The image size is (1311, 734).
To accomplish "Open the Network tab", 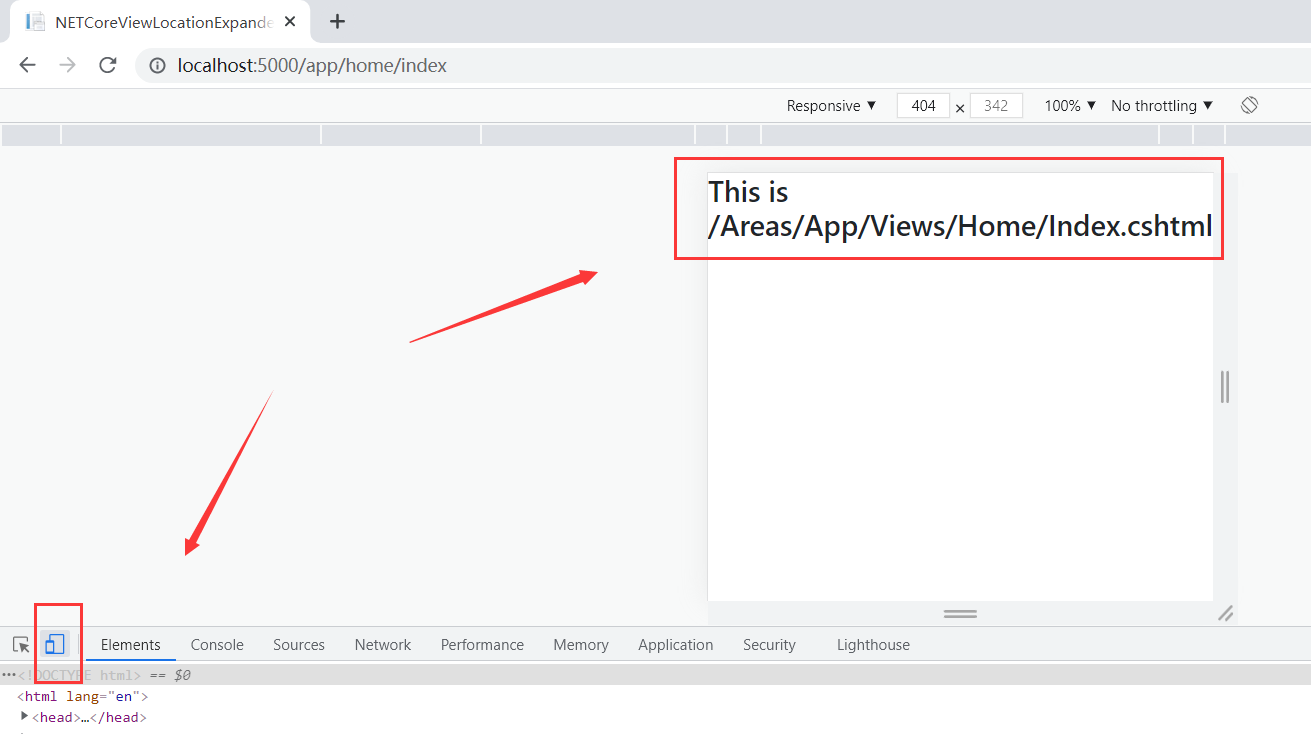I will pos(383,645).
